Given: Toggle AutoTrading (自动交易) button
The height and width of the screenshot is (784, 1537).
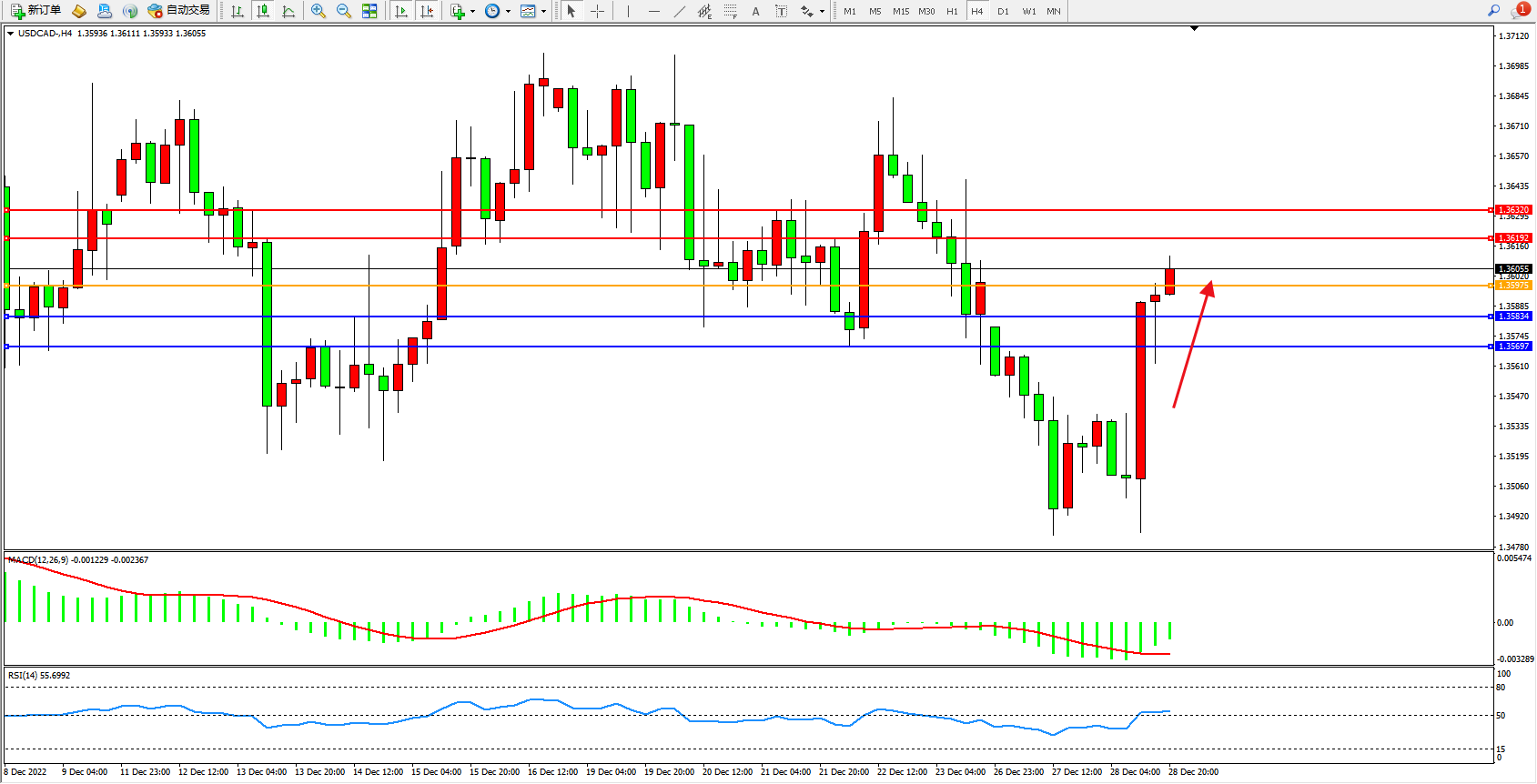Looking at the screenshot, I should (x=179, y=11).
